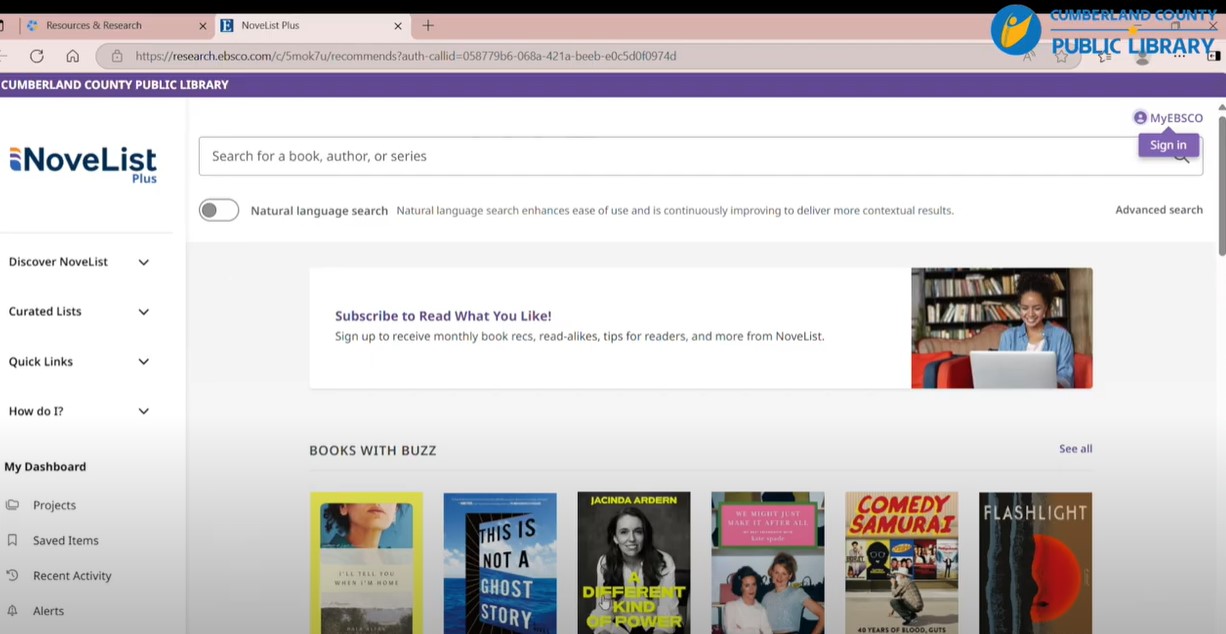
Task: Expand the Curated Lists section
Action: (143, 312)
